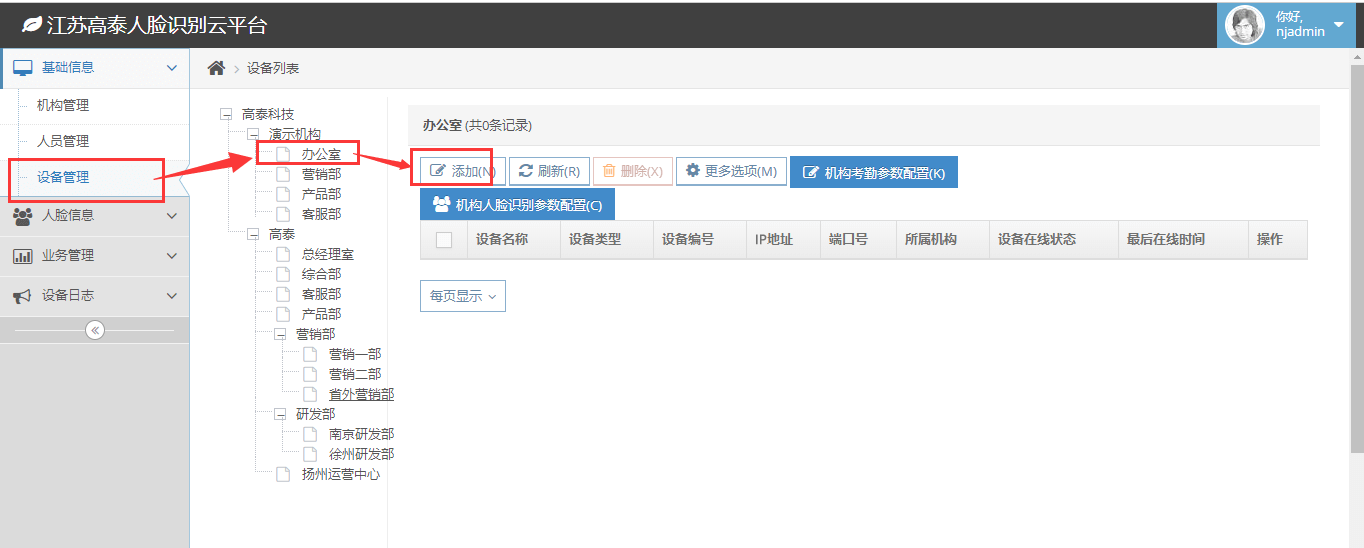Click the file icon beside 扬州运营中心
Screen dimensions: 1364x548
click(x=283, y=474)
